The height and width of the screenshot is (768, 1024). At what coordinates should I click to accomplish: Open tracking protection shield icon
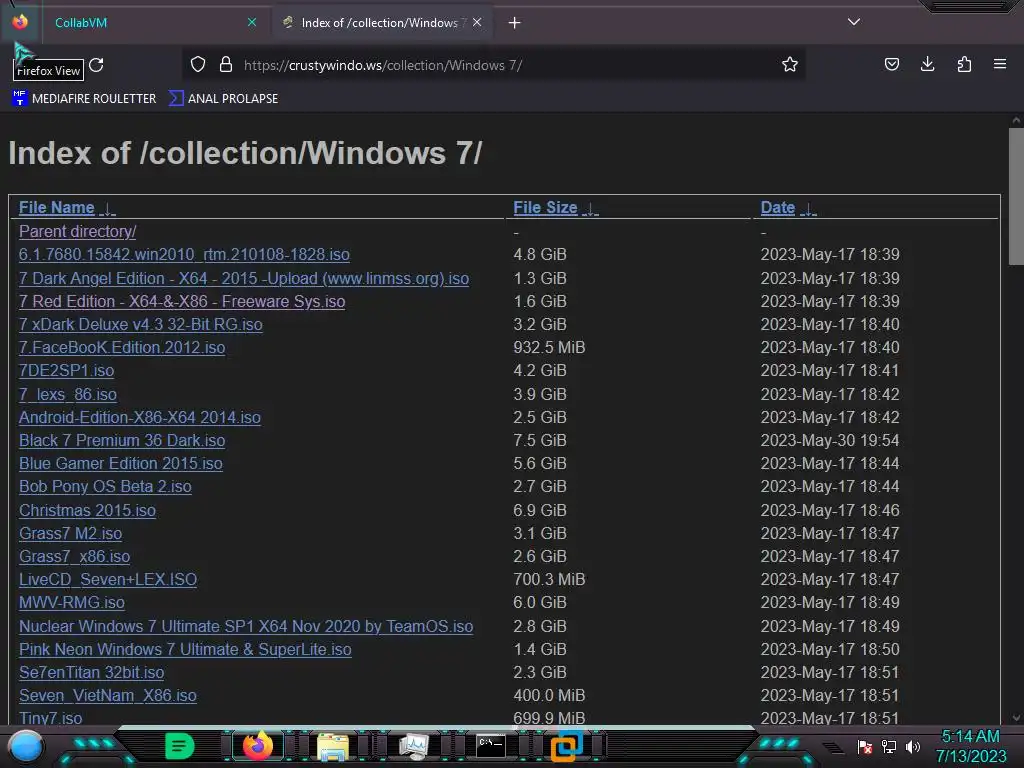tap(198, 65)
